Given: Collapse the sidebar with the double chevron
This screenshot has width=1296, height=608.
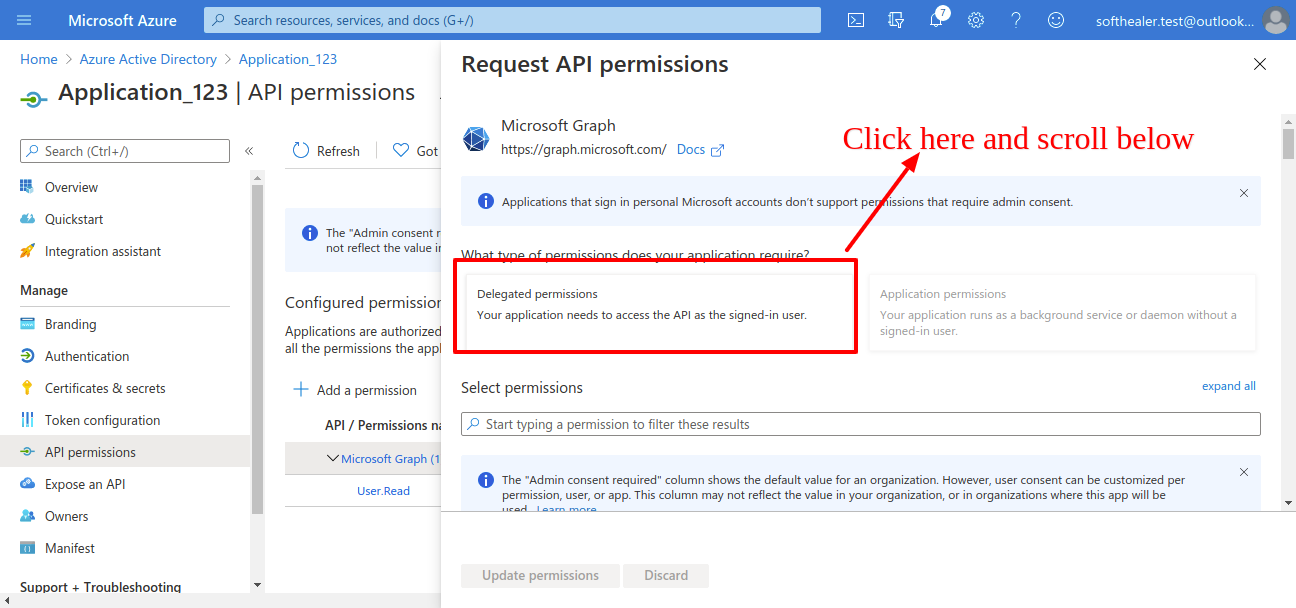Looking at the screenshot, I should tap(249, 151).
